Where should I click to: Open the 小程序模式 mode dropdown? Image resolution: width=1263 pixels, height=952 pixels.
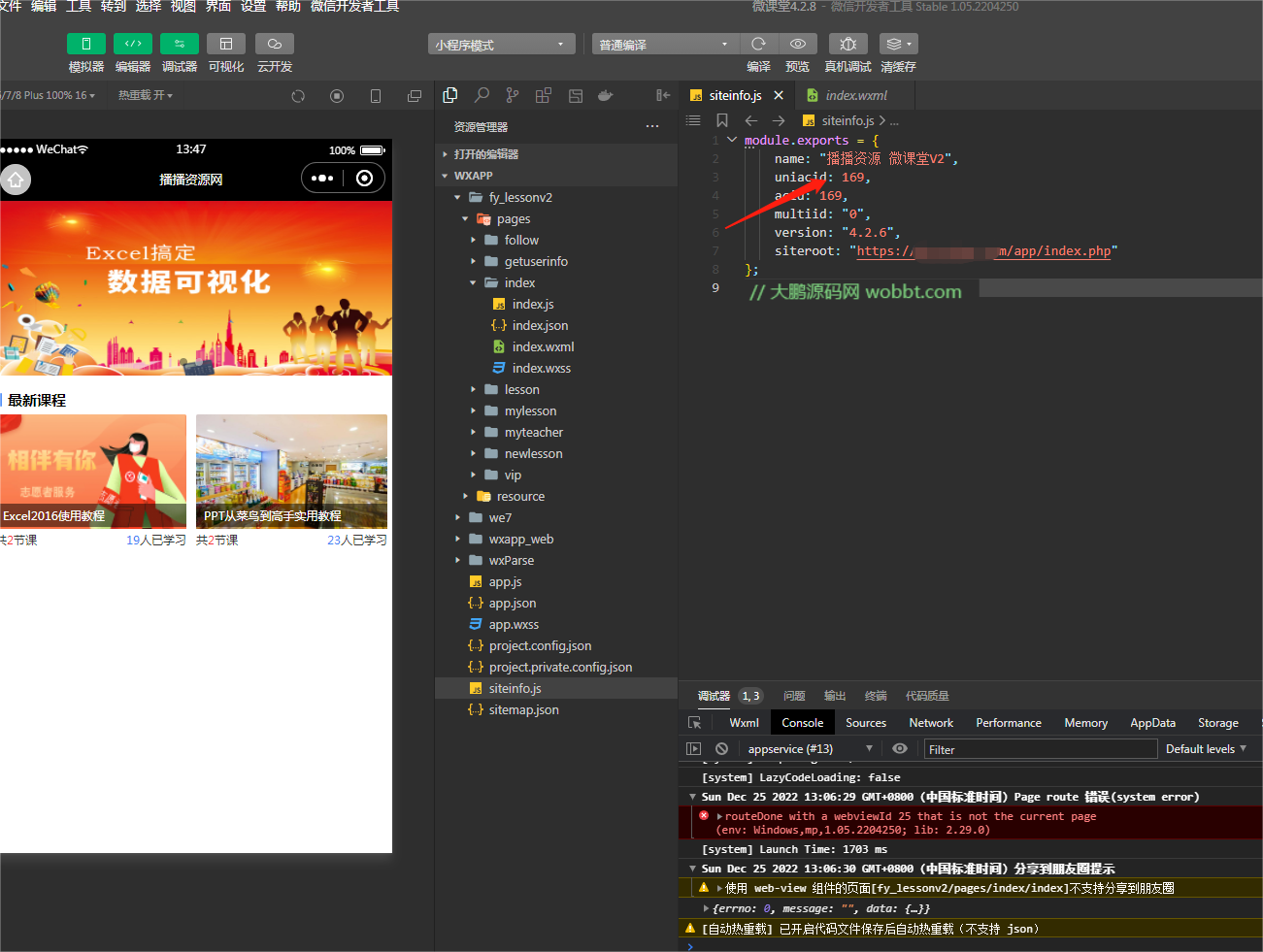[501, 44]
